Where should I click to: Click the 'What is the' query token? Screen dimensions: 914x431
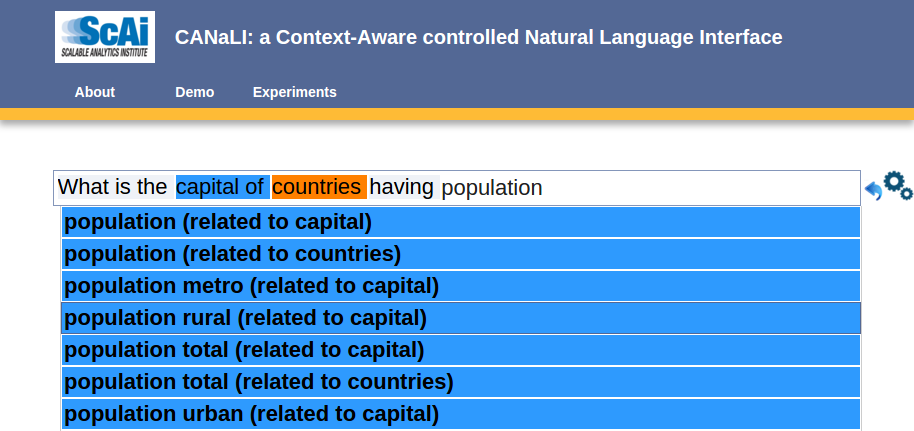[112, 187]
